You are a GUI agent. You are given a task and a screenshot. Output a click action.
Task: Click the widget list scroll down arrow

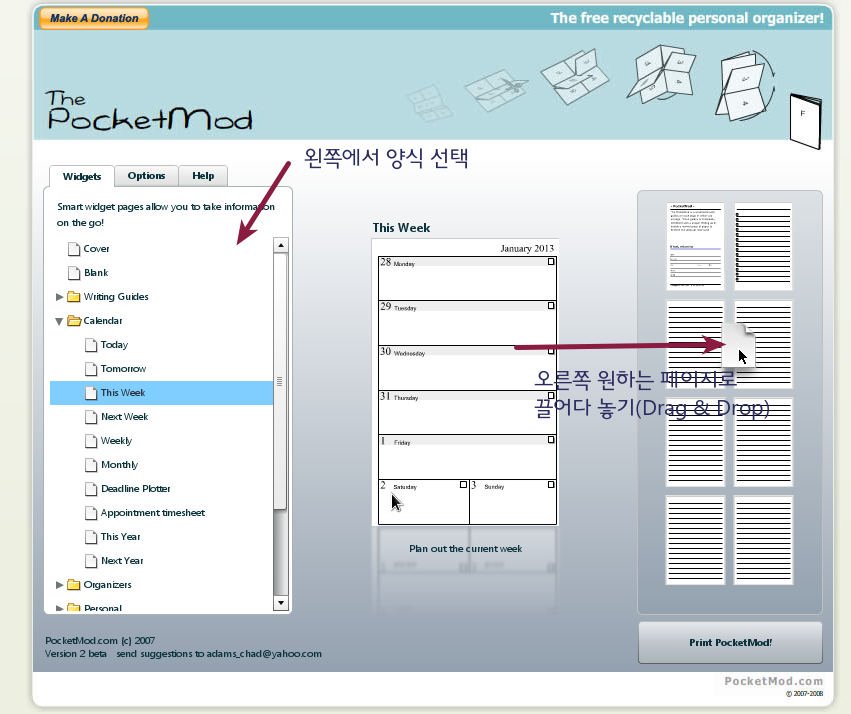tap(281, 602)
